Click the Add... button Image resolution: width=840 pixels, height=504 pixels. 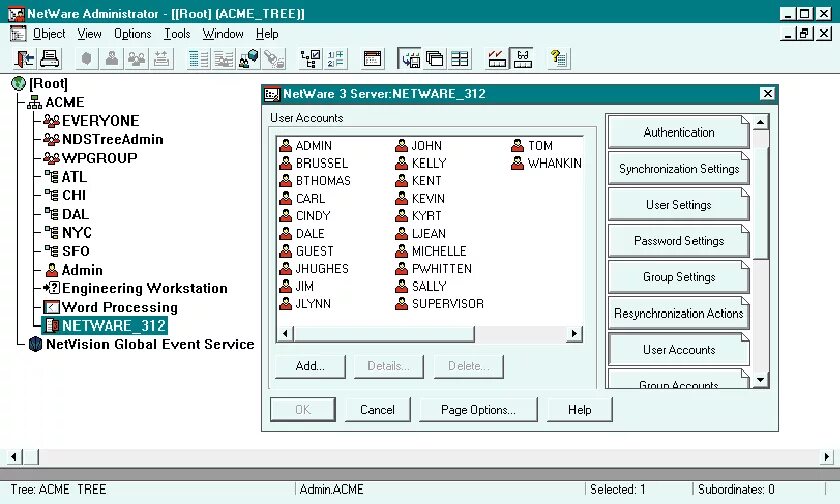click(310, 366)
